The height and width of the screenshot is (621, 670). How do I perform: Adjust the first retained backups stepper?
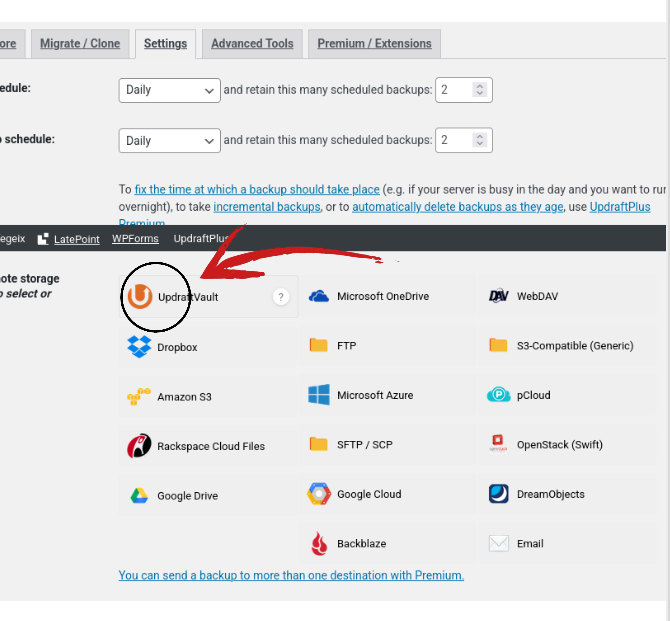479,90
